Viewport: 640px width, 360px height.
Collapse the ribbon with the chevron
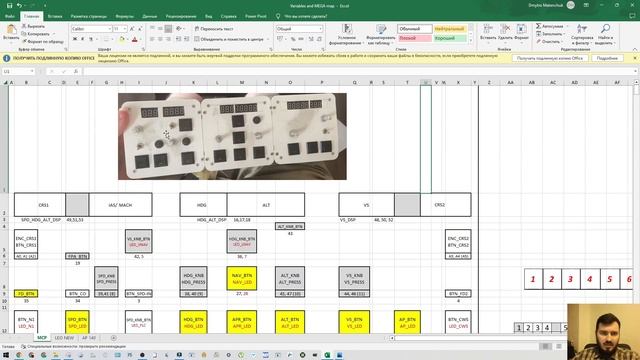tap(635, 49)
